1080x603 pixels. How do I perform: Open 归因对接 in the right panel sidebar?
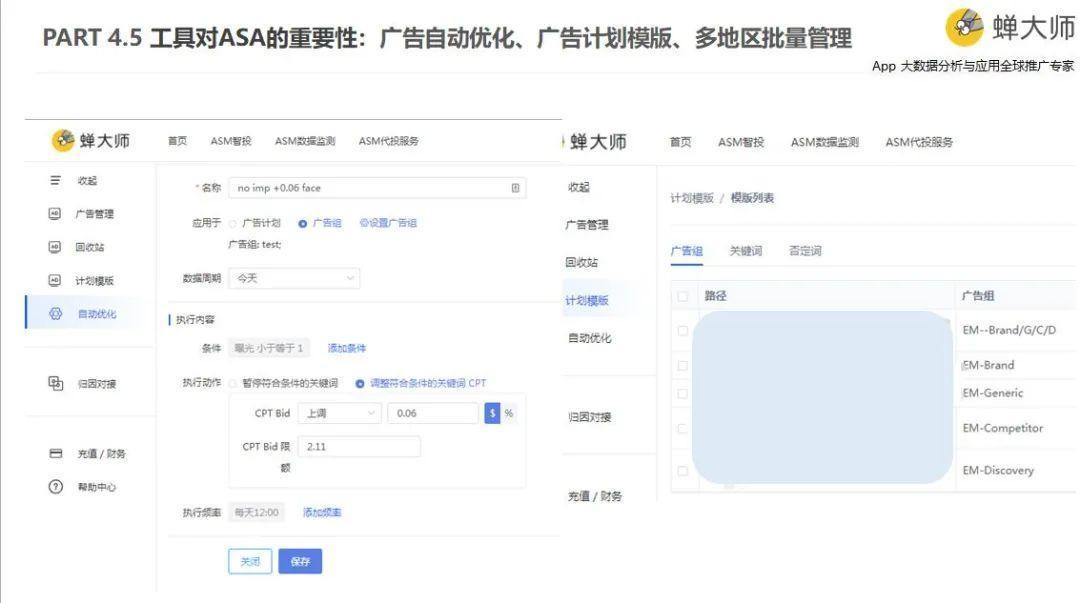pos(590,417)
